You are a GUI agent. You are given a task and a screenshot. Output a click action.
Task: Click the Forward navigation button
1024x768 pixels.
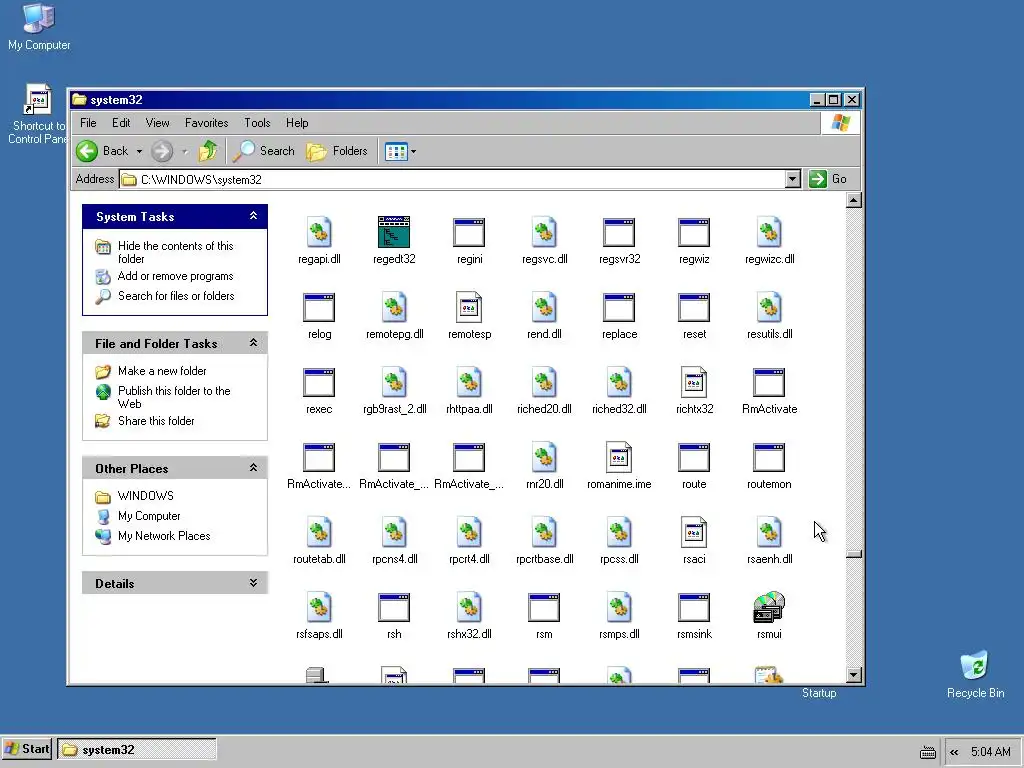coord(162,151)
